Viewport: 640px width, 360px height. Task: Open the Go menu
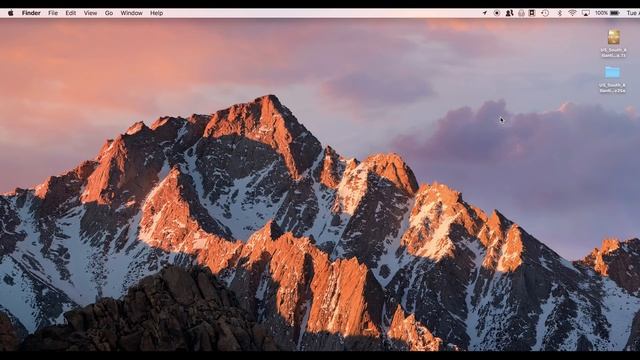(109, 13)
